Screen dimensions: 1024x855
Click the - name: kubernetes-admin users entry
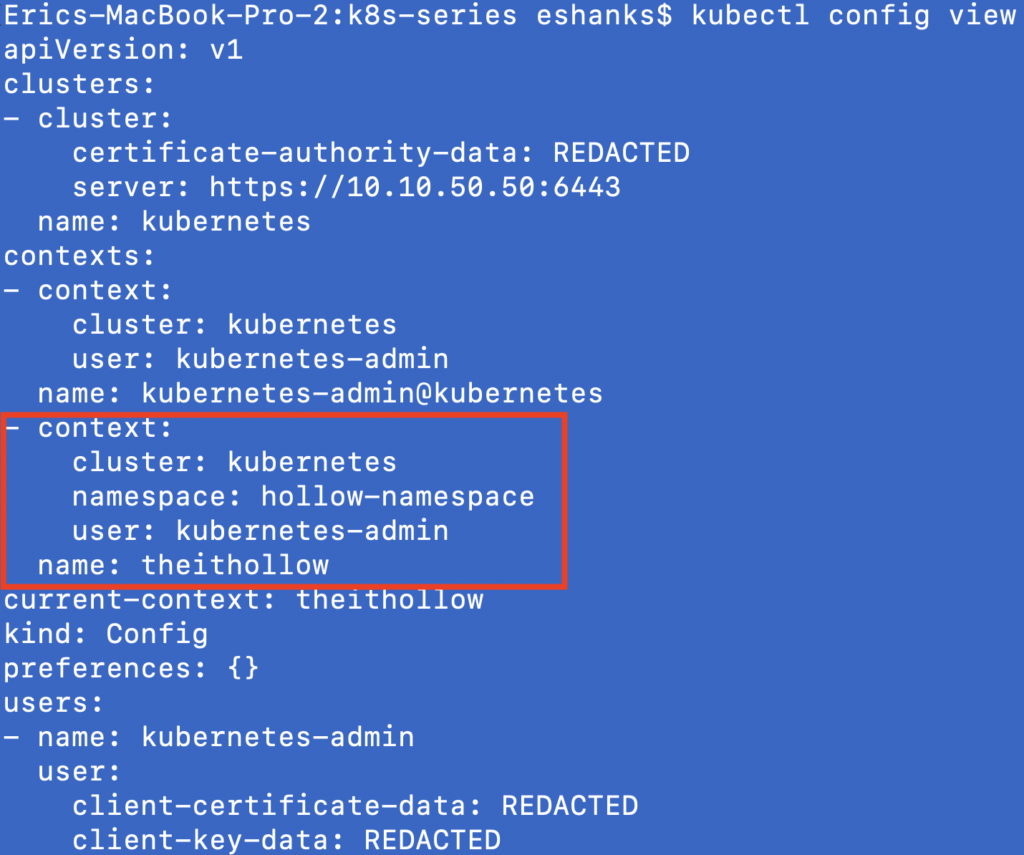click(x=209, y=737)
